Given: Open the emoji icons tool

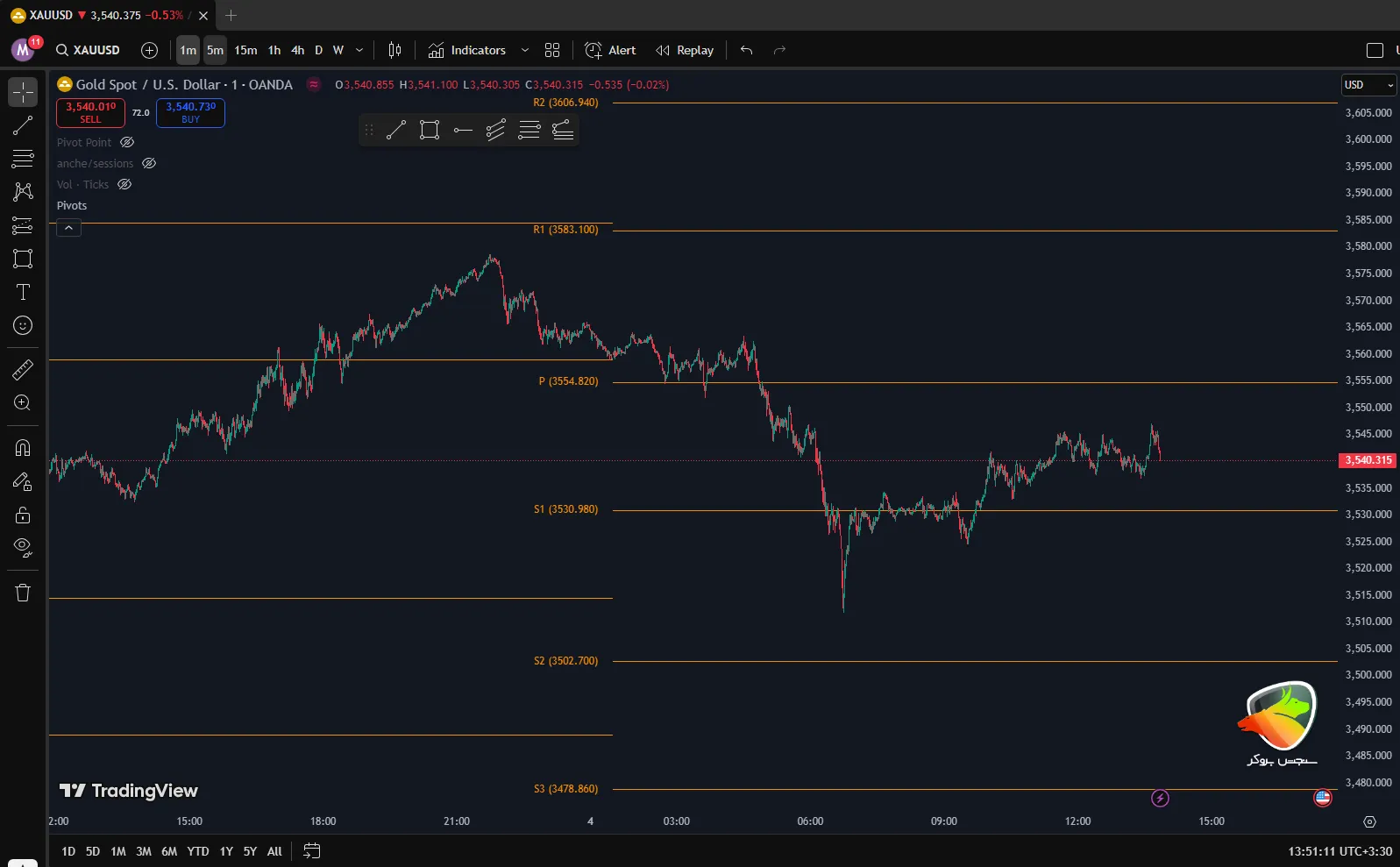Looking at the screenshot, I should tap(23, 325).
